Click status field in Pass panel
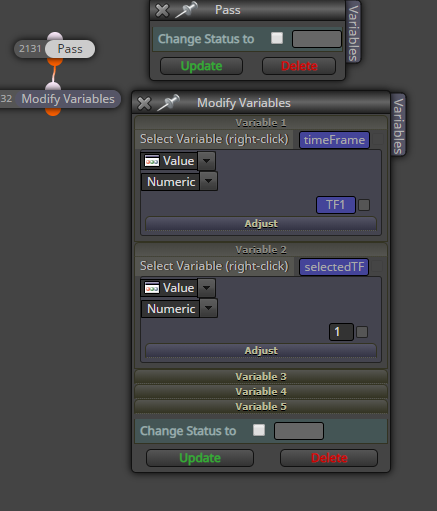437x511 pixels. click(x=317, y=39)
